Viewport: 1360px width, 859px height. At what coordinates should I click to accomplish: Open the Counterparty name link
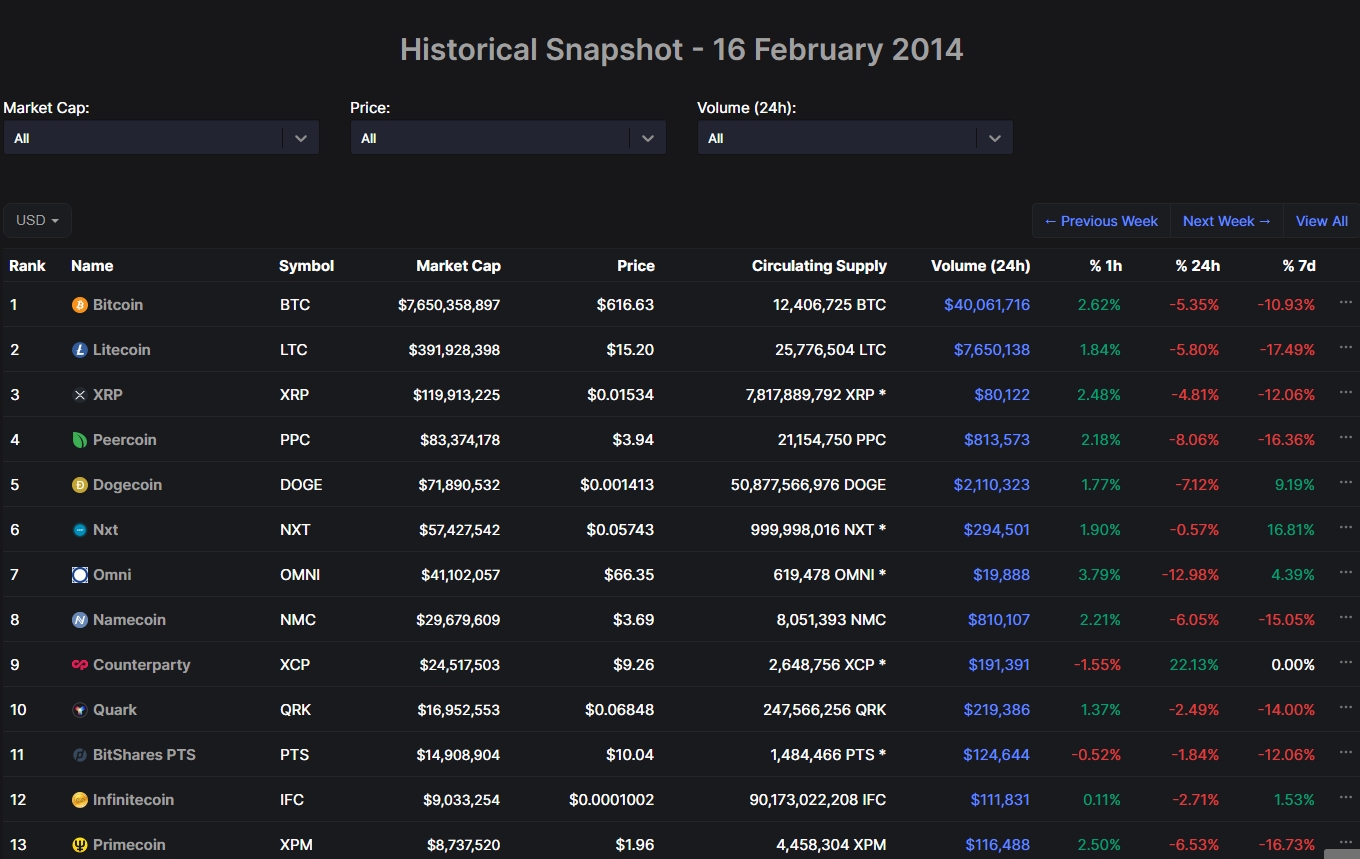[x=141, y=665]
